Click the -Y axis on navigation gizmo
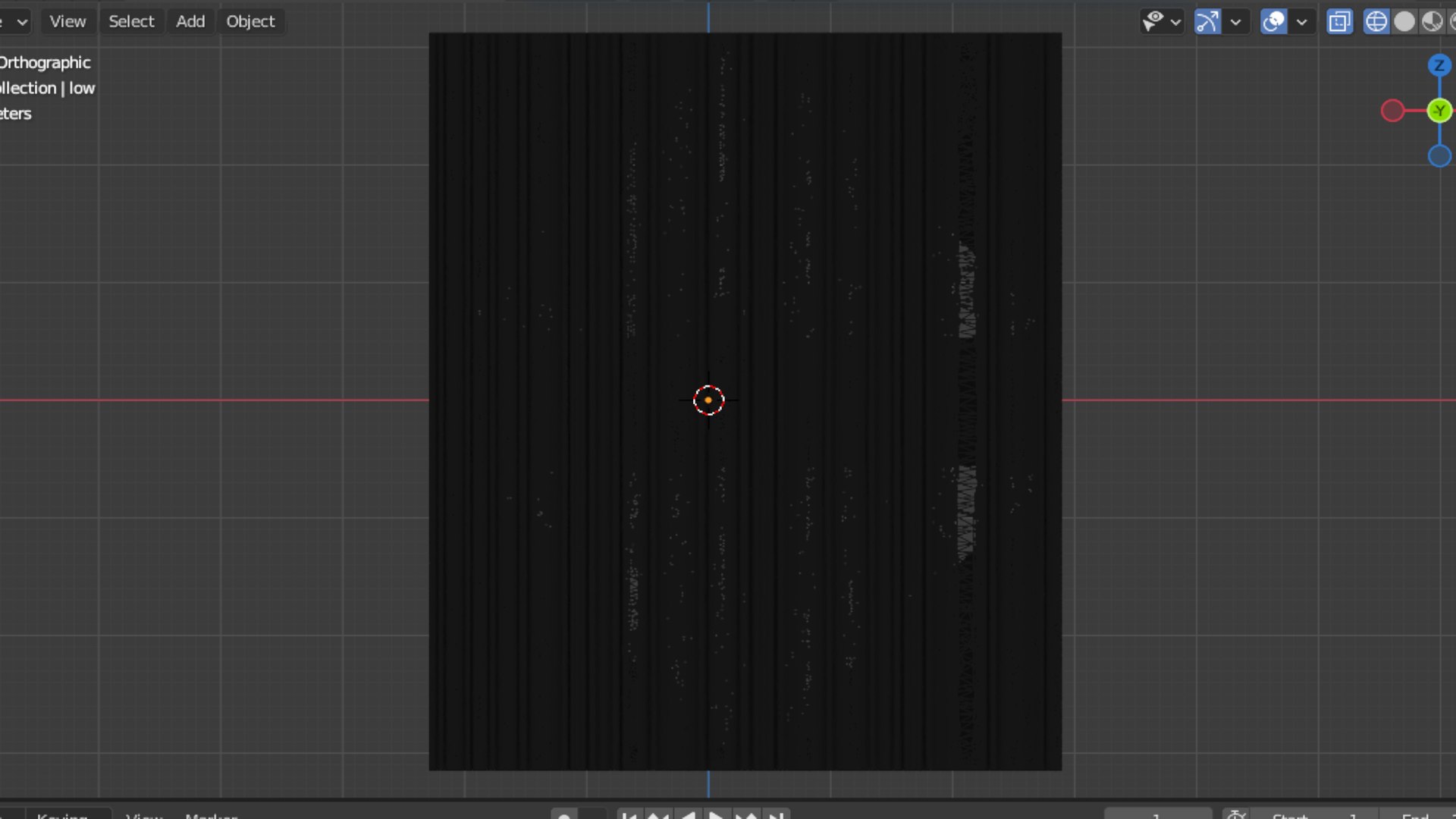Viewport: 1456px width, 819px height. pyautogui.click(x=1439, y=111)
